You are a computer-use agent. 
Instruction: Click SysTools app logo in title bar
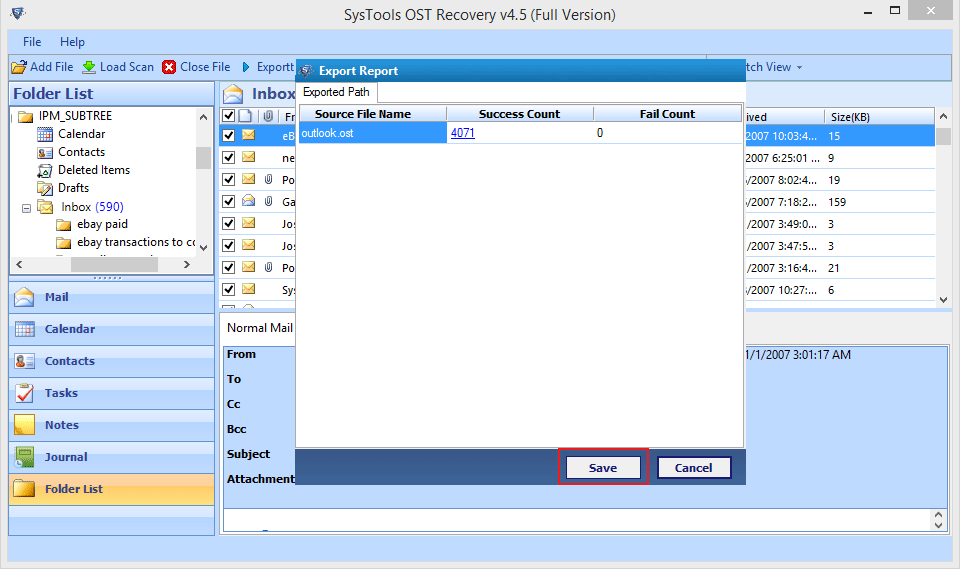18,13
